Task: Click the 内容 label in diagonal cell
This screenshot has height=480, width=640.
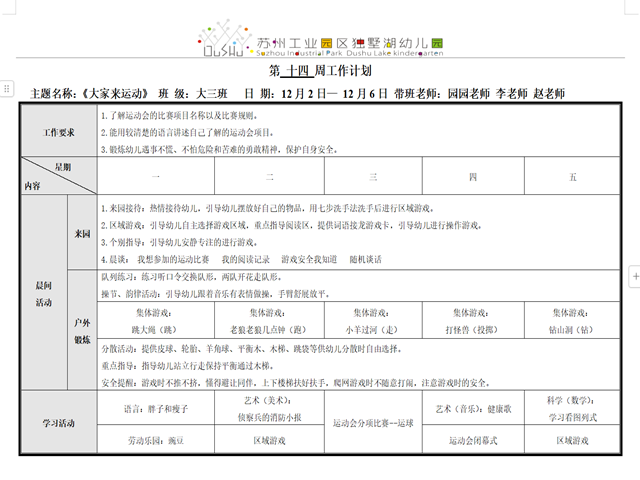Action: [32, 186]
